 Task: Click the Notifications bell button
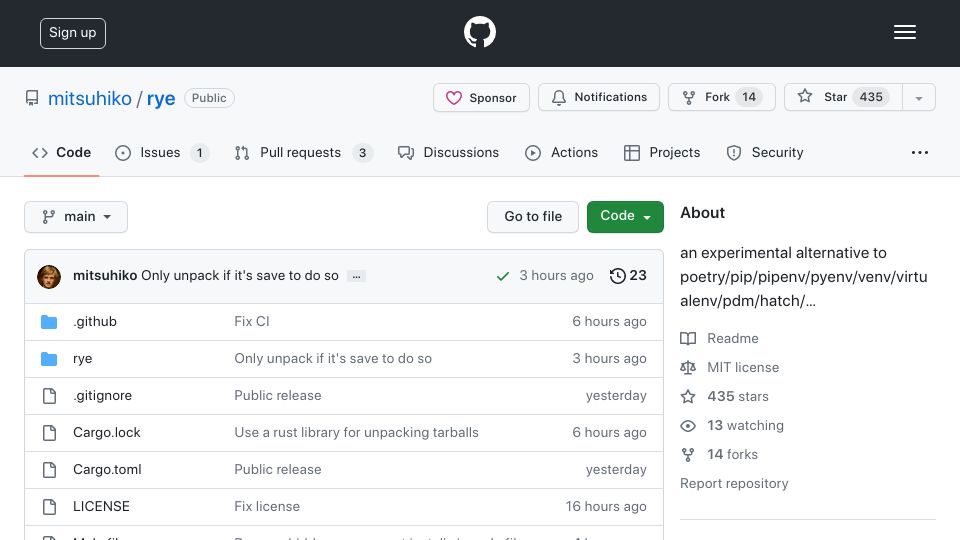[x=599, y=97]
